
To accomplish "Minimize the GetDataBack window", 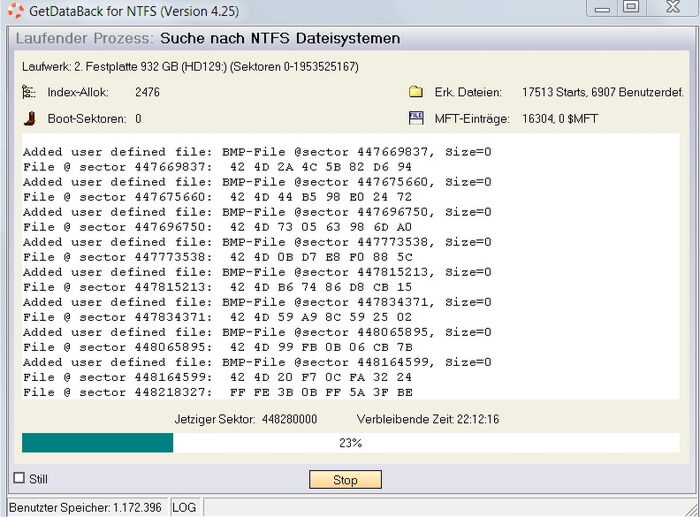I will tap(602, 8).
